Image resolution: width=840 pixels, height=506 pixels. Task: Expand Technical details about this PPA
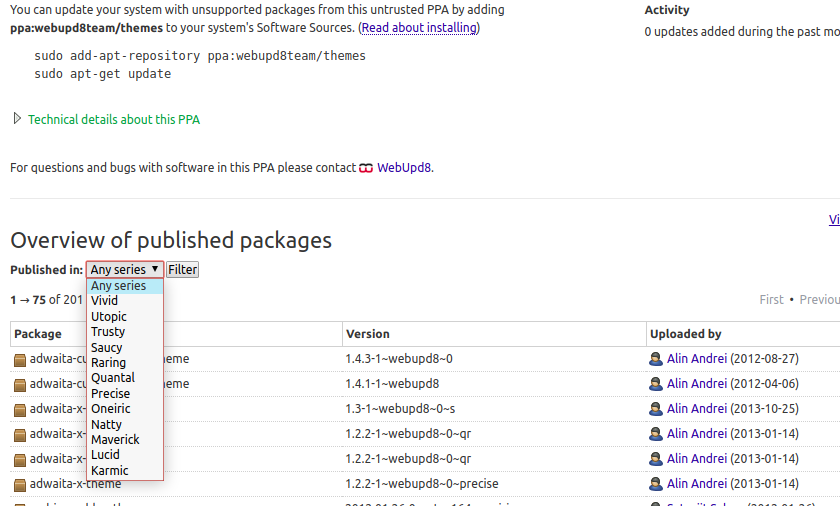pos(114,119)
